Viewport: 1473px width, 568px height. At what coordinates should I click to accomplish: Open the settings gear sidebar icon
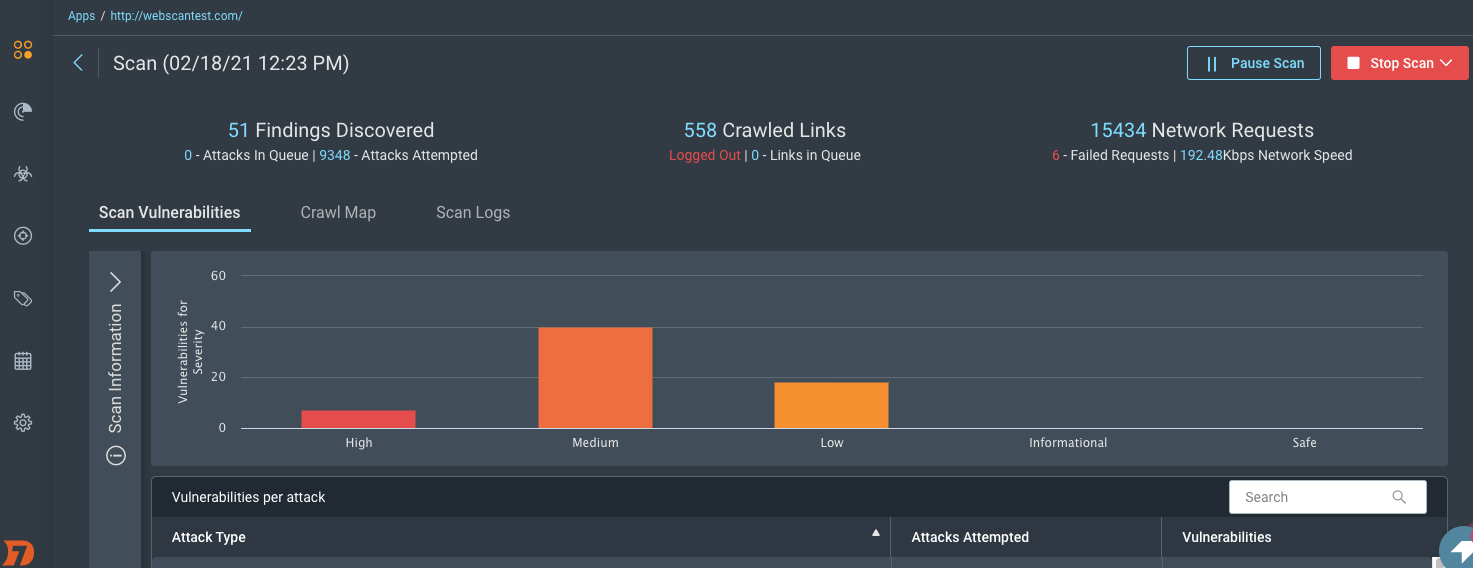pos(23,423)
